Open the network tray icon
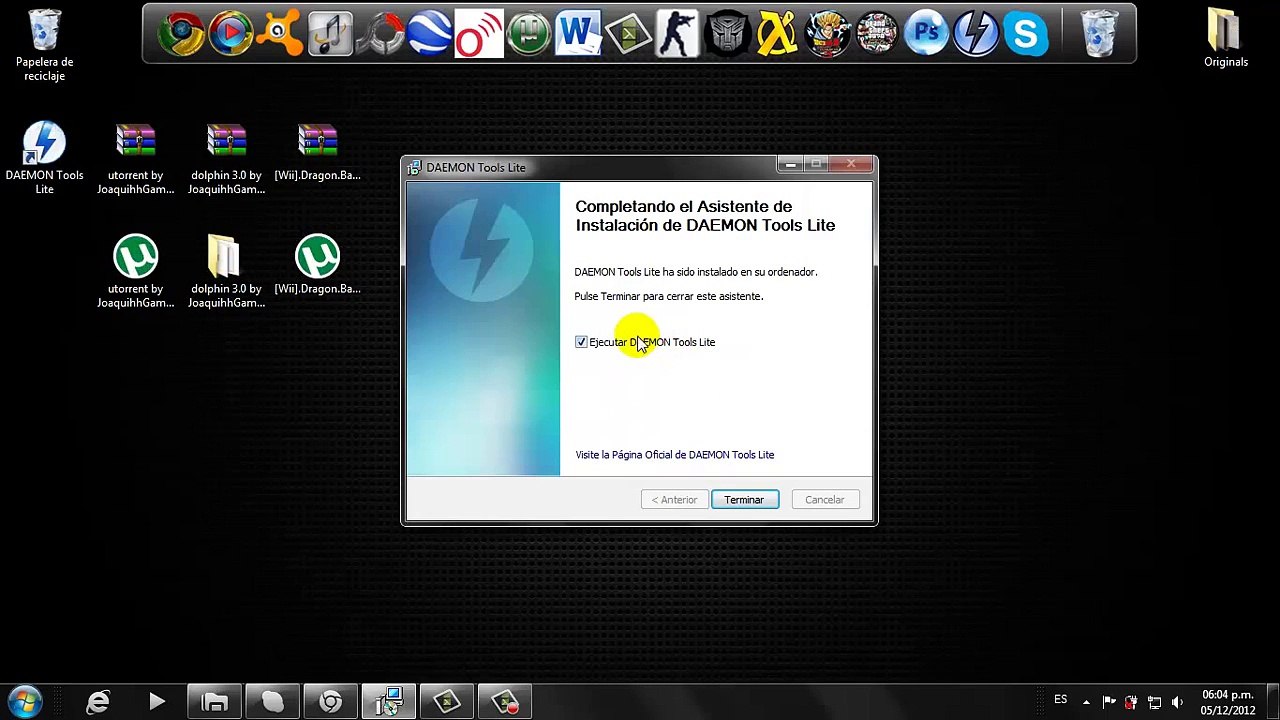1280x720 pixels. pyautogui.click(x=1154, y=702)
